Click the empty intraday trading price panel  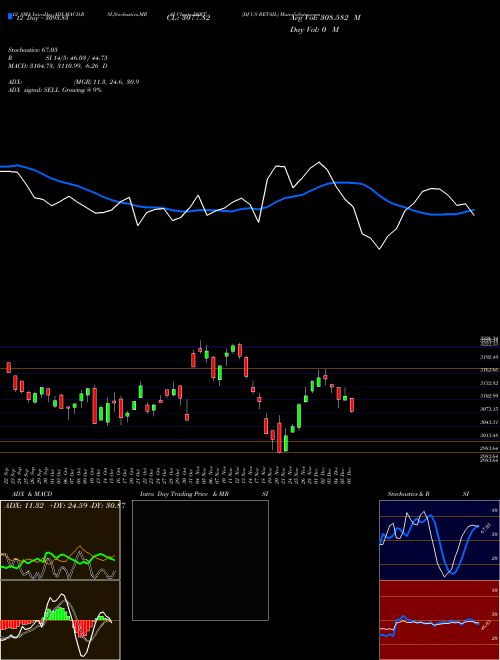(x=200, y=560)
